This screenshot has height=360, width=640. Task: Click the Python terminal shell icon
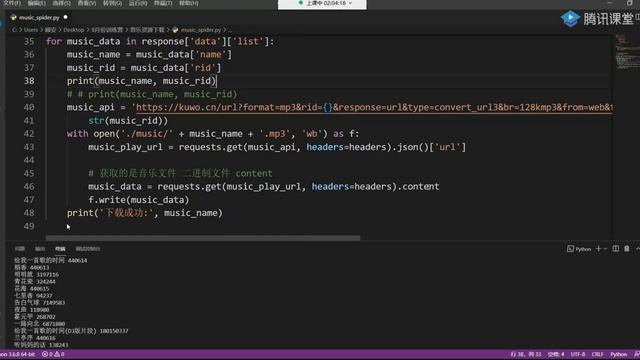click(x=570, y=249)
